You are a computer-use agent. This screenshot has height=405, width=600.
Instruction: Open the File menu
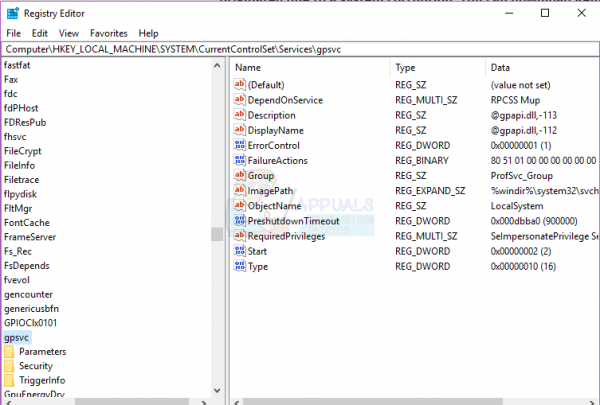13,34
